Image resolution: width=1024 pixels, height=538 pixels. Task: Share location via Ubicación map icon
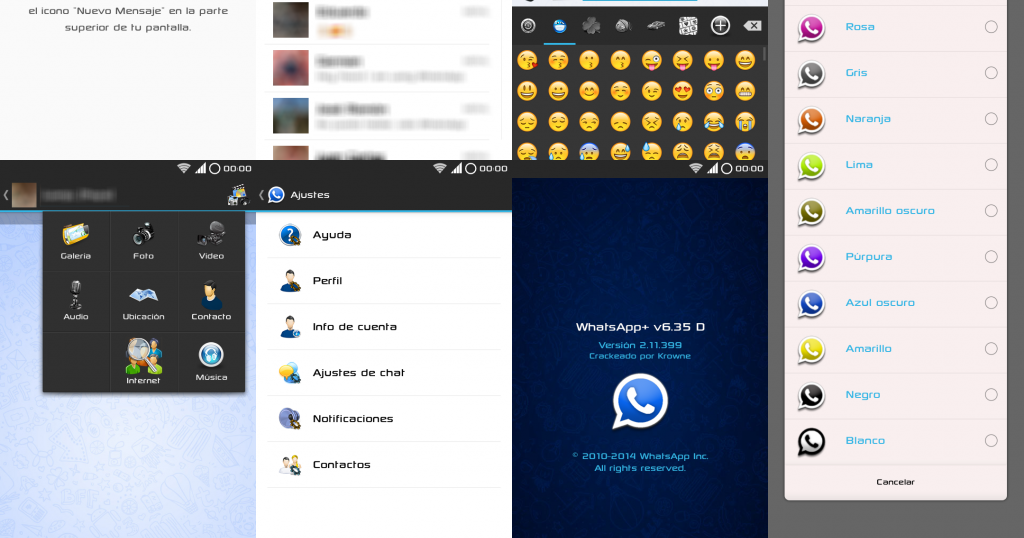point(144,301)
